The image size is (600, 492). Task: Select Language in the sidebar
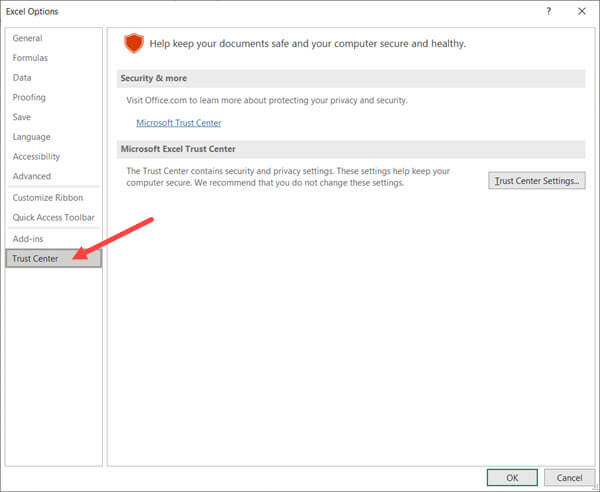(32, 137)
